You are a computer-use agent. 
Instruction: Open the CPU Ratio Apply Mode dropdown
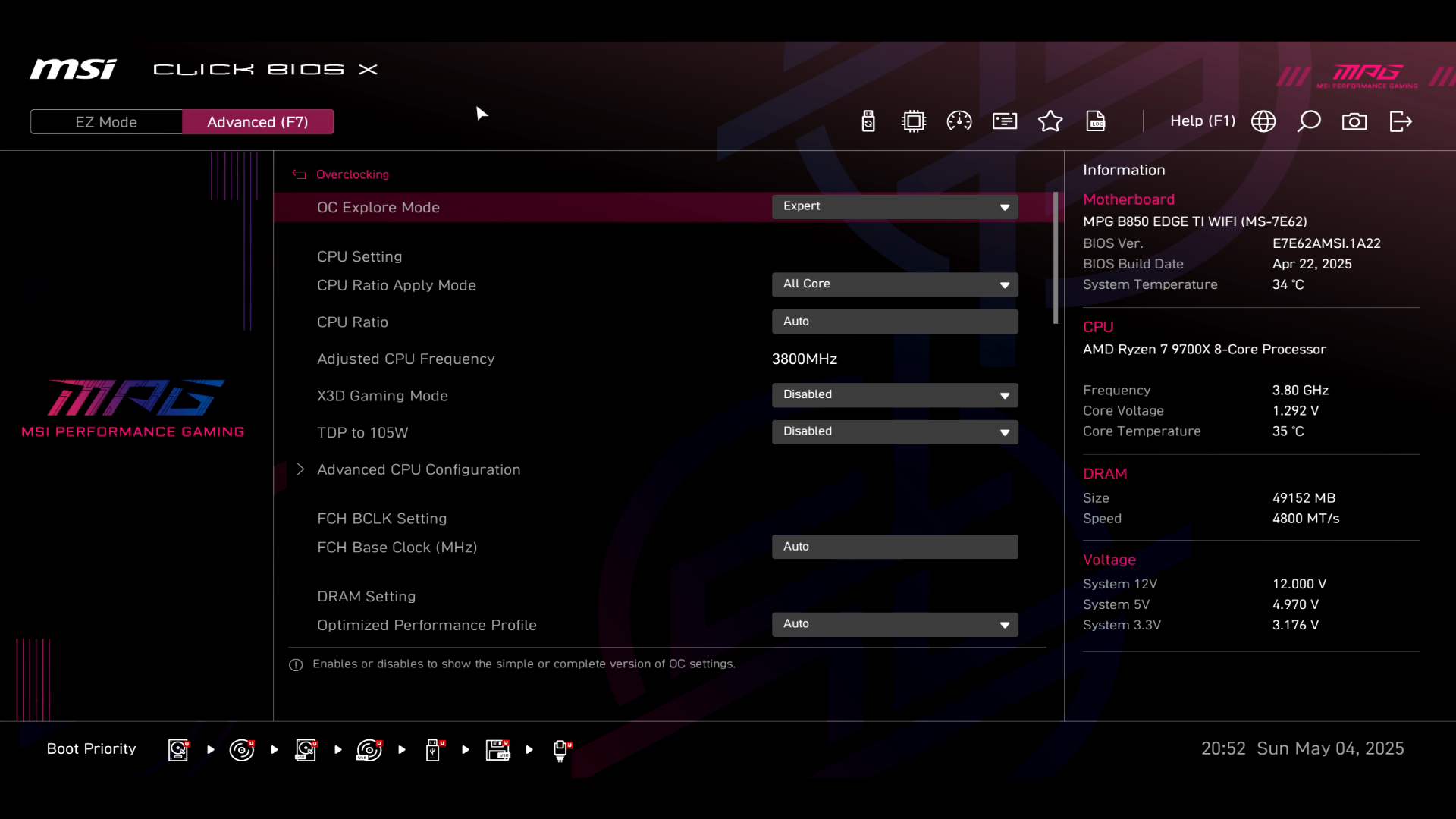[x=895, y=284]
